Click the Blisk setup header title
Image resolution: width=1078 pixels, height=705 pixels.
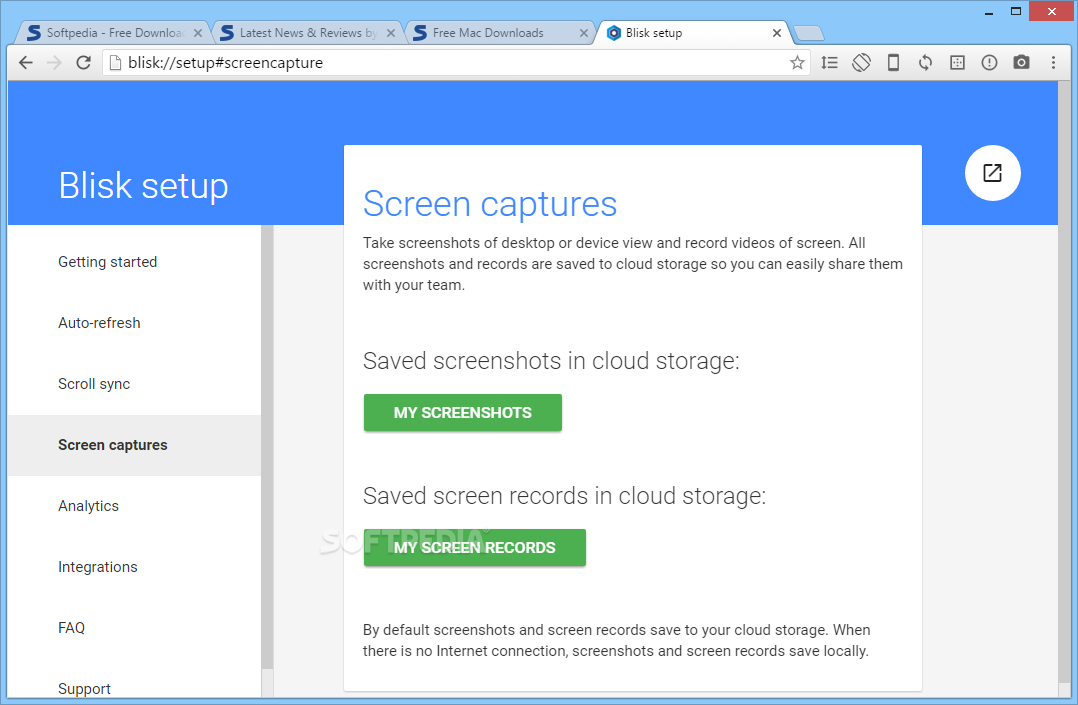(x=143, y=186)
